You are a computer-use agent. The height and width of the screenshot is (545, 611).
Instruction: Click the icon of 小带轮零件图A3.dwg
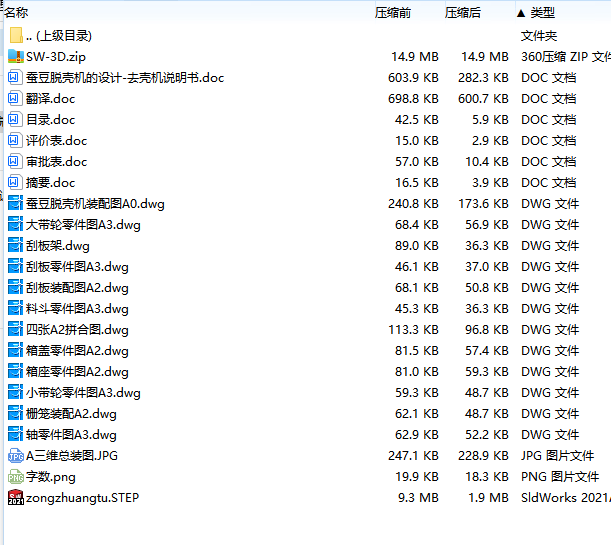16,393
